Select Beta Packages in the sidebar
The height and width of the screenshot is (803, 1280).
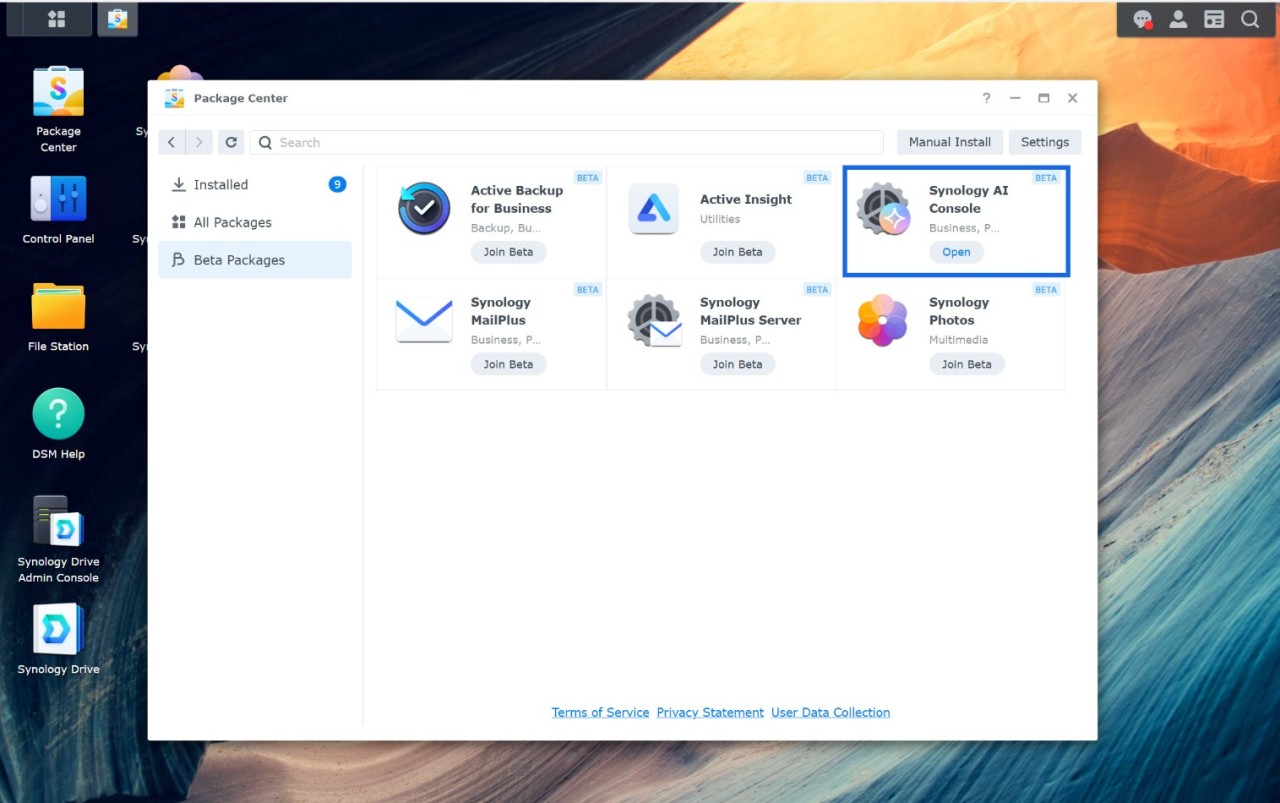coord(238,259)
